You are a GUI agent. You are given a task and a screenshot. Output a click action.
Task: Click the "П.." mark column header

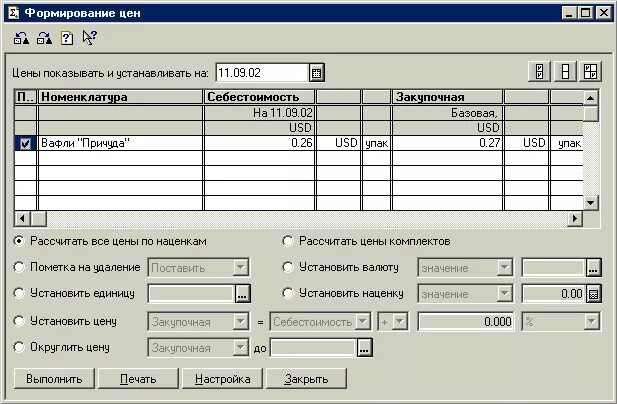pyautogui.click(x=26, y=97)
